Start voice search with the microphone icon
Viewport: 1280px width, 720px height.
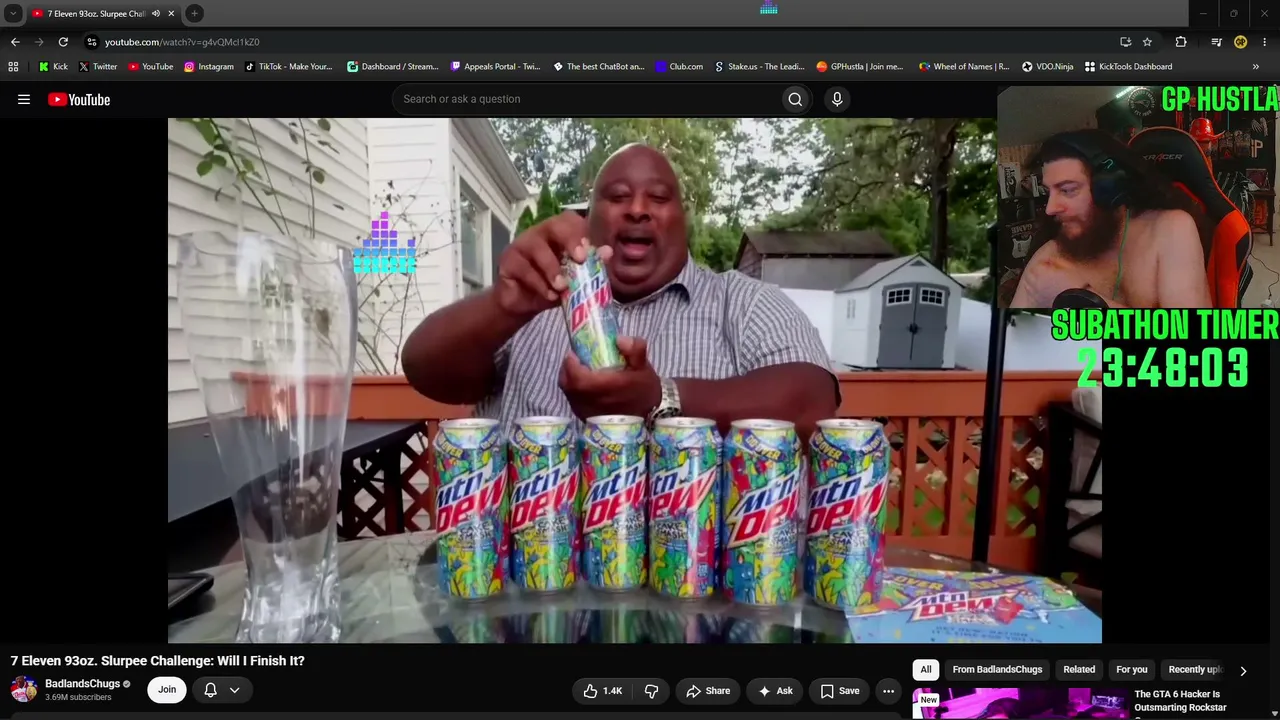click(837, 99)
